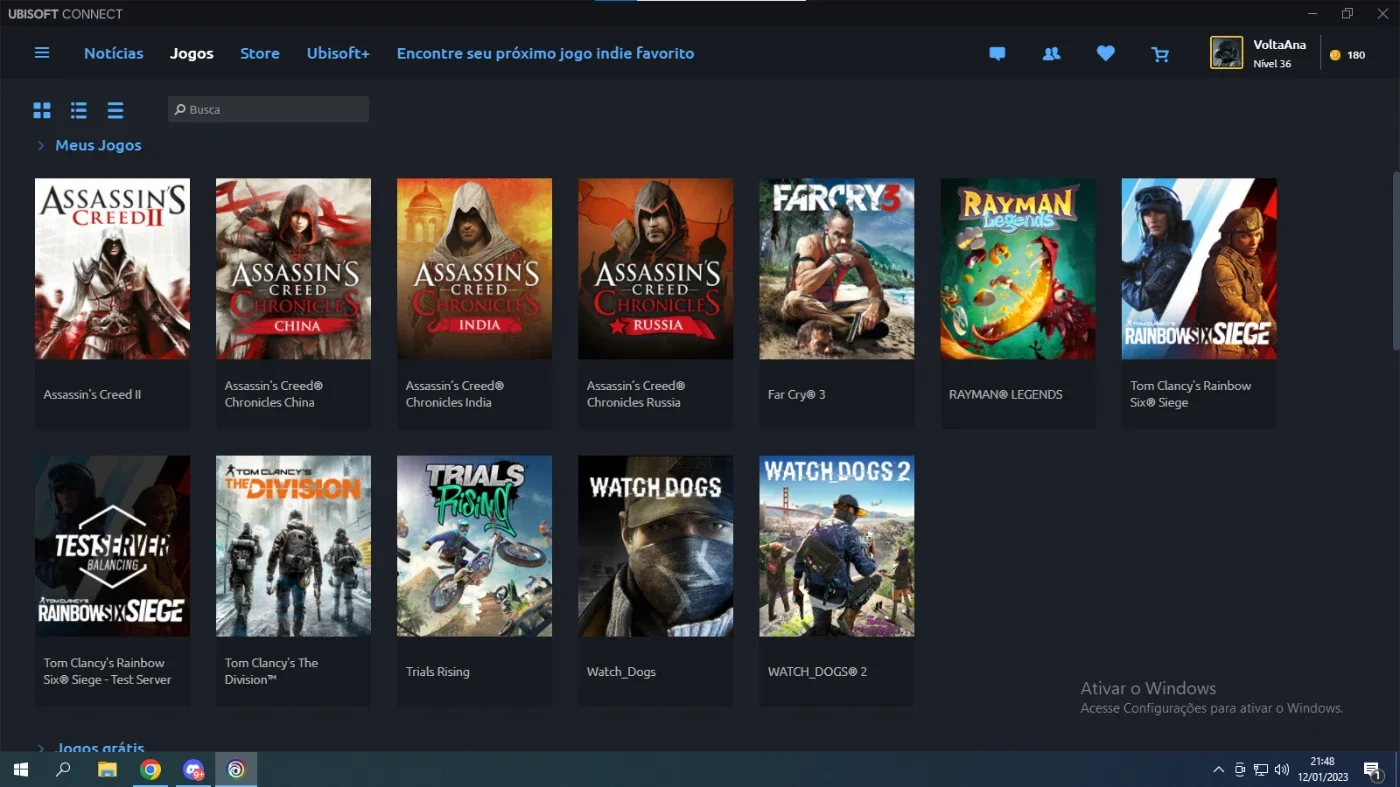Click the VoltaAna profile avatar

1227,53
